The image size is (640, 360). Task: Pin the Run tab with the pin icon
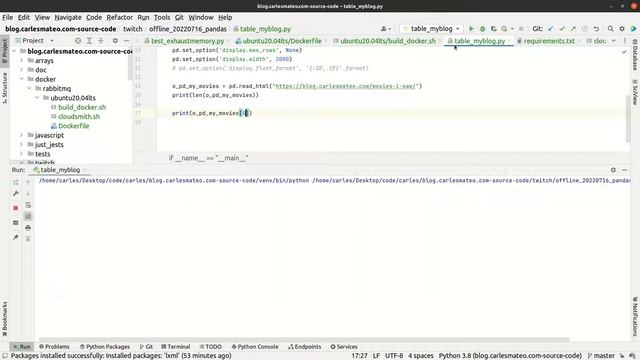click(16, 237)
